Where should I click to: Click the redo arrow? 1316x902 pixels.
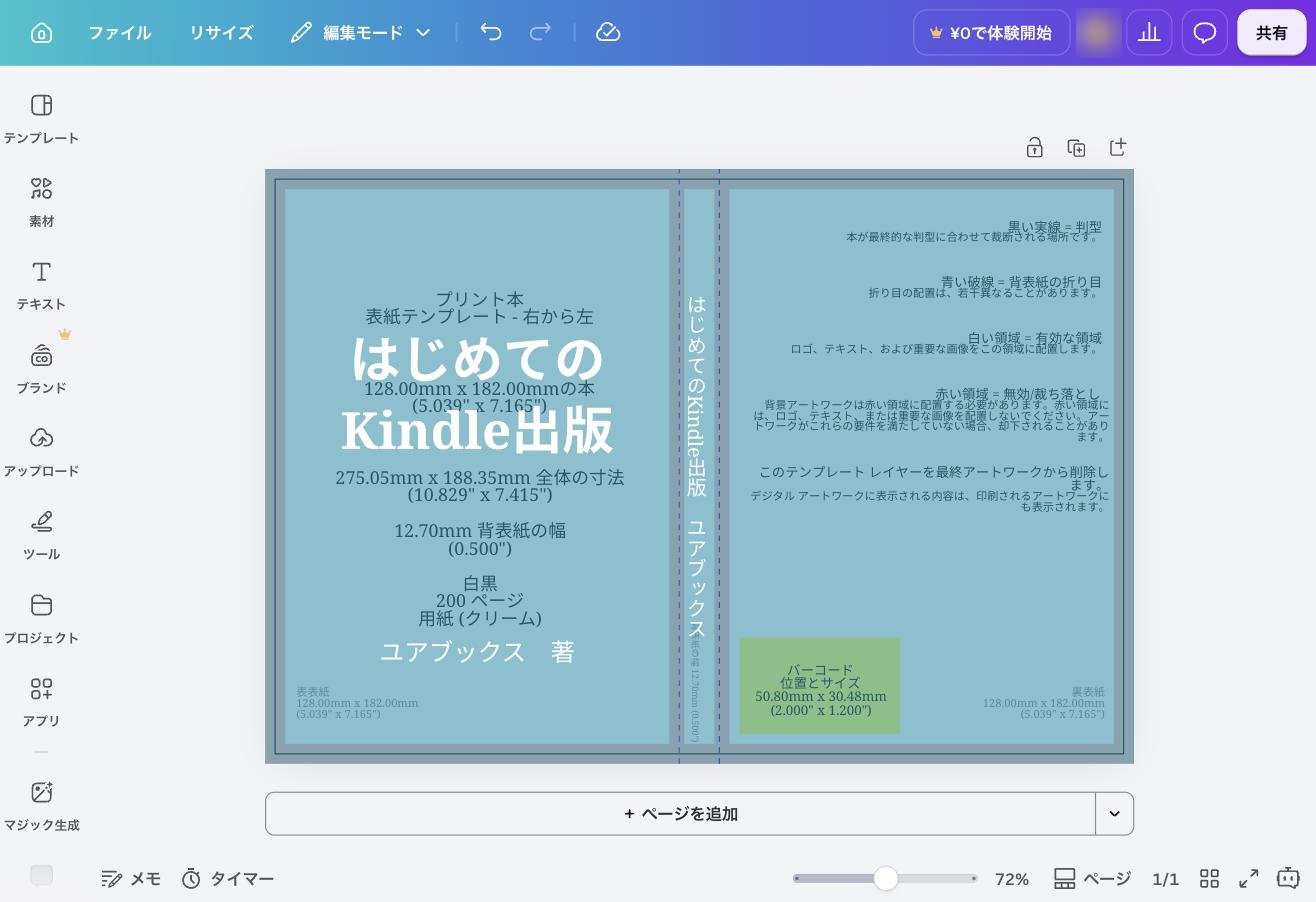(x=540, y=33)
